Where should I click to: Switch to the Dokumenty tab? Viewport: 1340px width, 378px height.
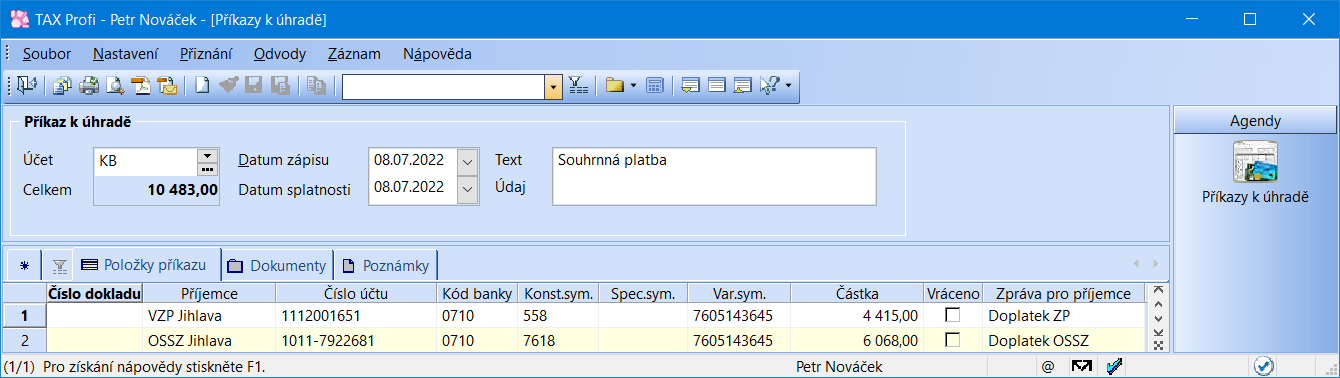(x=276, y=266)
